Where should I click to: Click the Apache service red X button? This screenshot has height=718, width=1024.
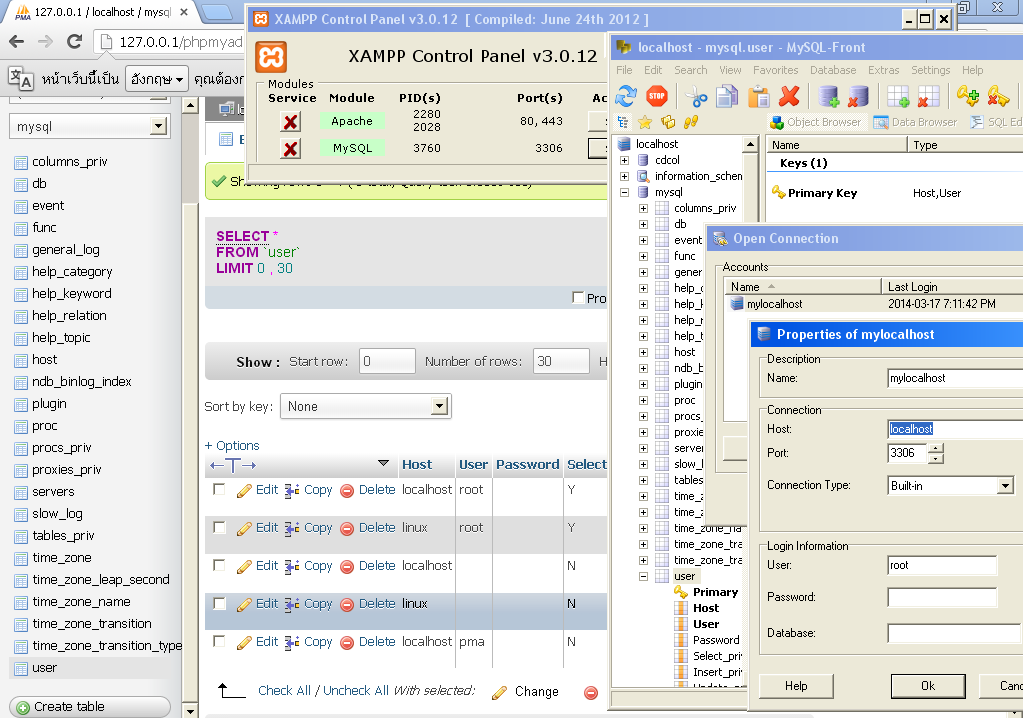point(290,122)
